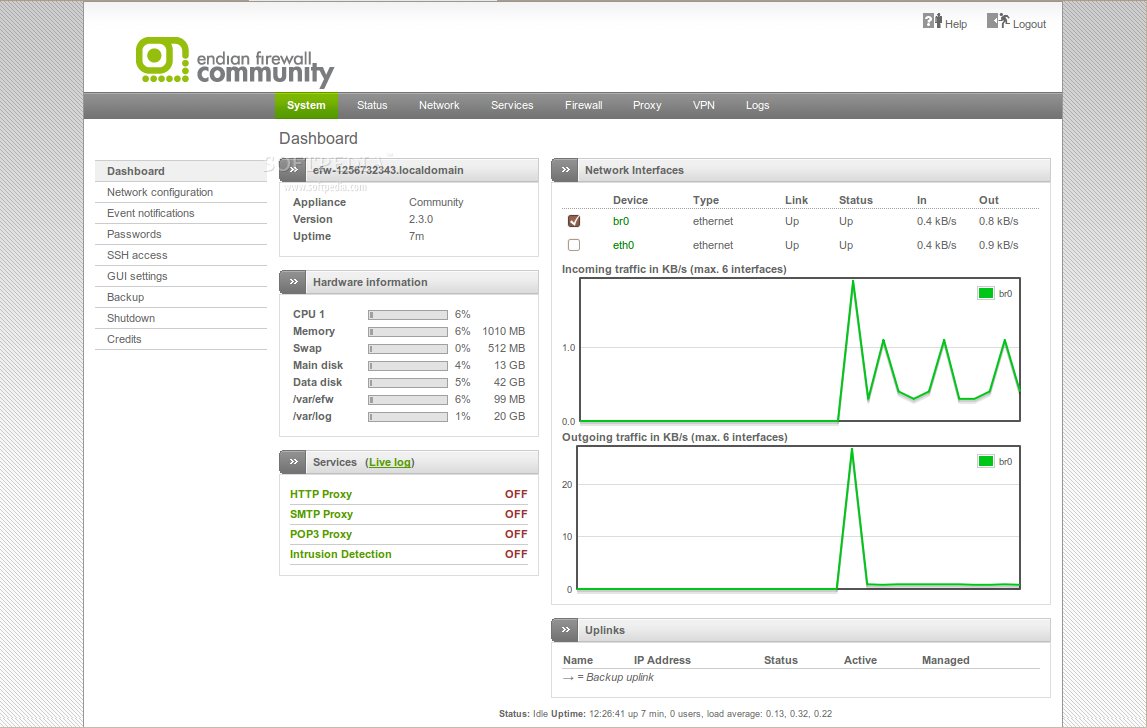Collapse the Network Interfaces panel arrow icon
This screenshot has height=728, width=1147.
coord(565,171)
